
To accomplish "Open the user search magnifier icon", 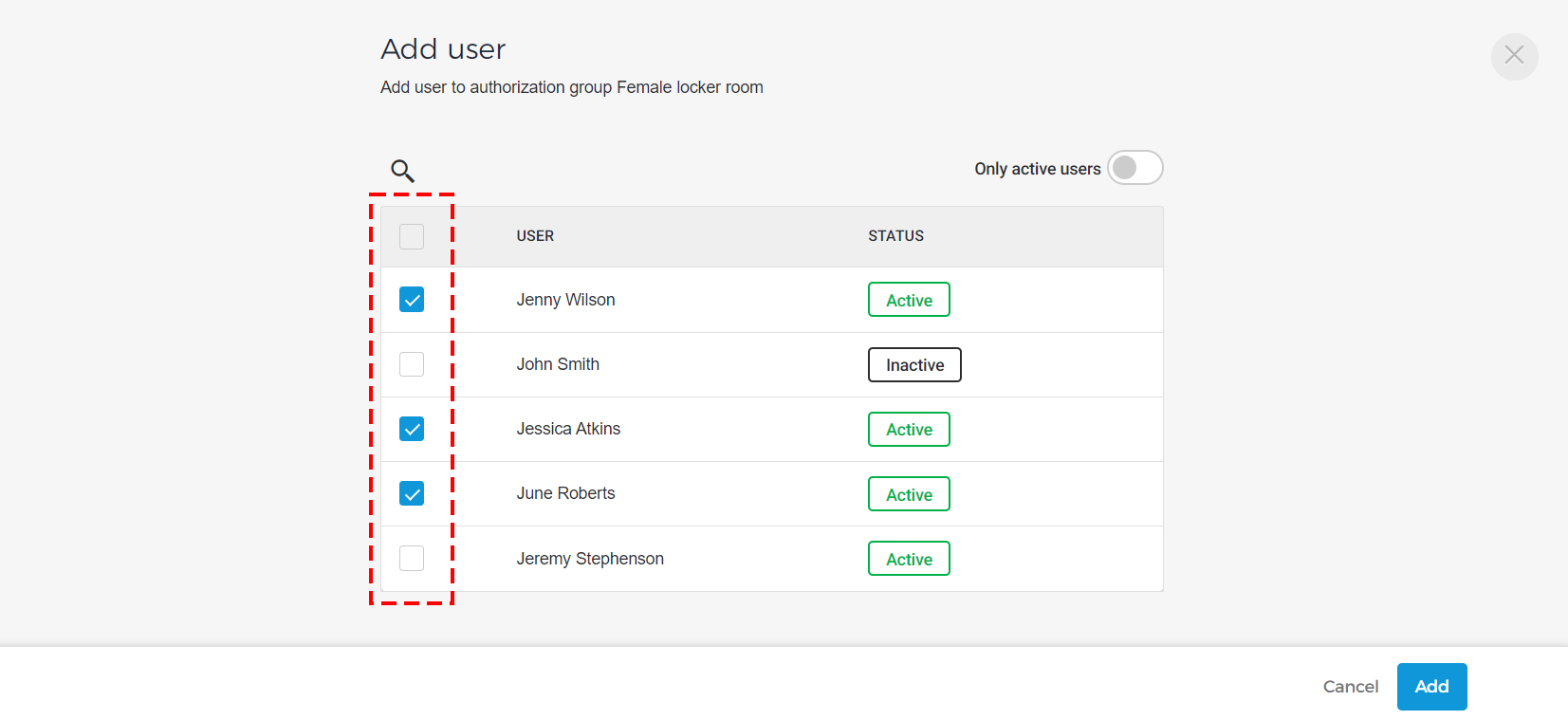I will (x=403, y=171).
